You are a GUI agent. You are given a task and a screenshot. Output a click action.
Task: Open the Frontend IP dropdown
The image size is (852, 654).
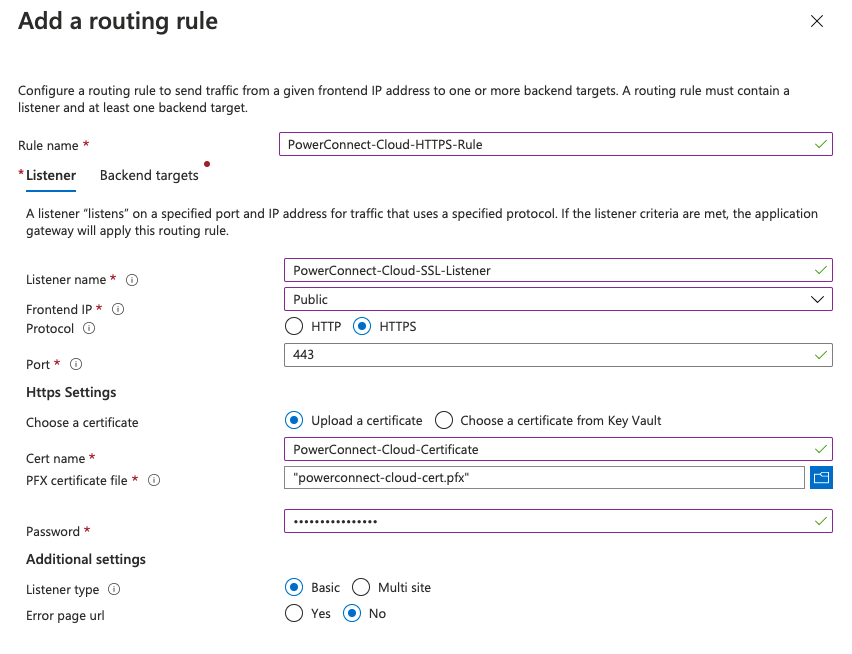coord(558,299)
